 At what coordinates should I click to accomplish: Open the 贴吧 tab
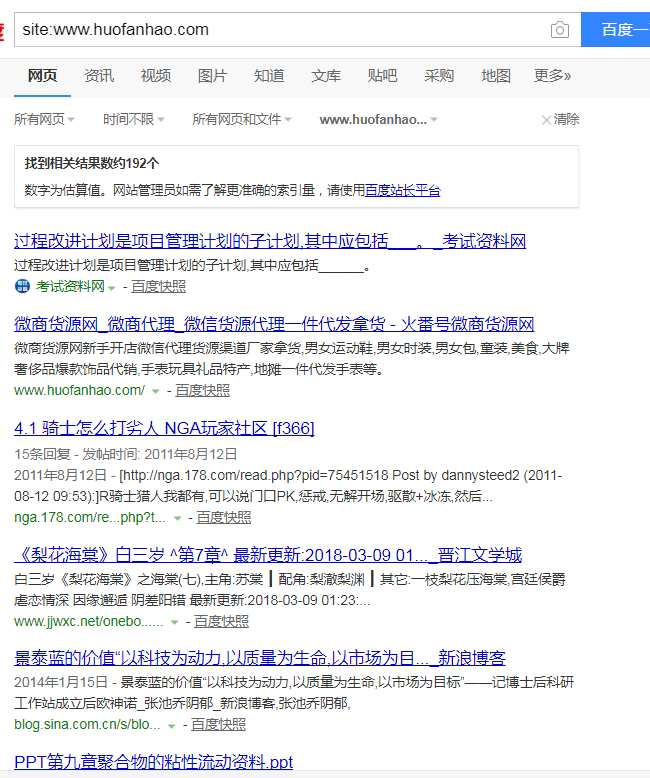coord(383,76)
